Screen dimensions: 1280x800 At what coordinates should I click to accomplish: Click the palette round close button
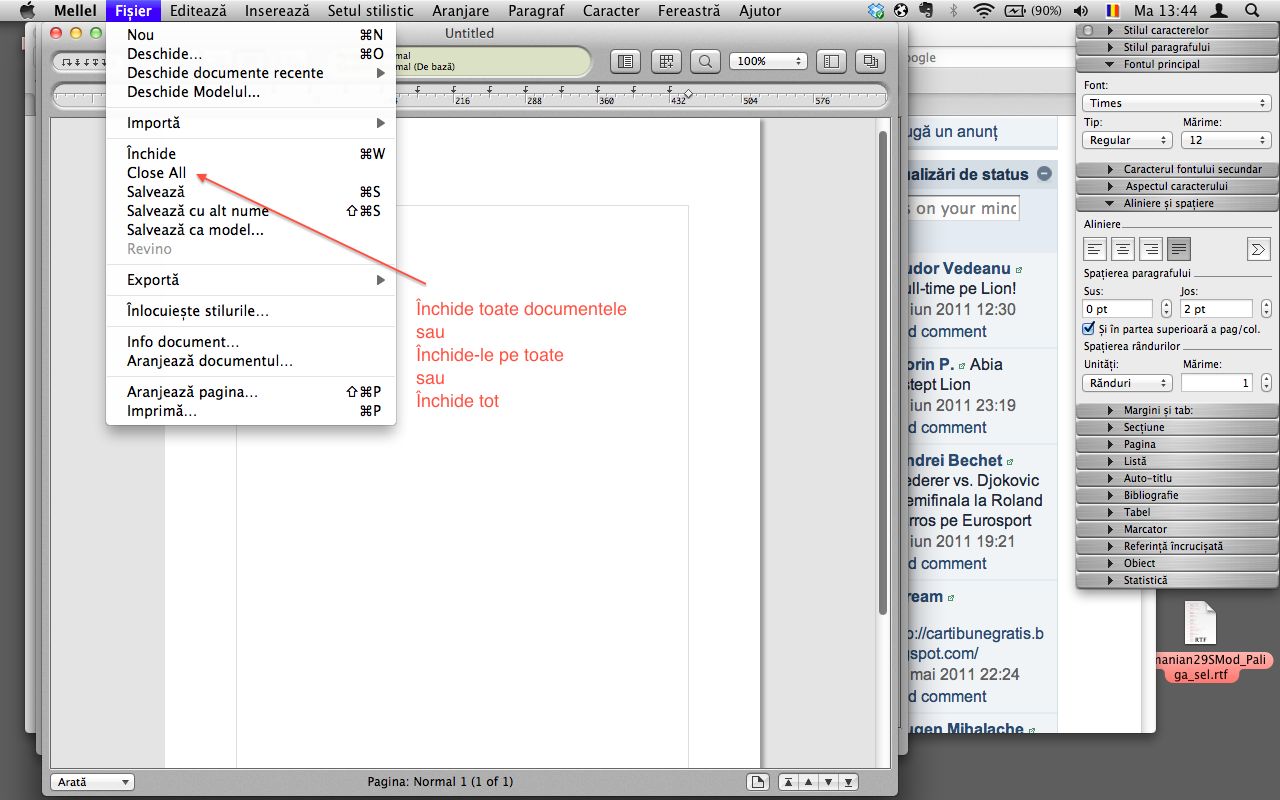(1088, 31)
